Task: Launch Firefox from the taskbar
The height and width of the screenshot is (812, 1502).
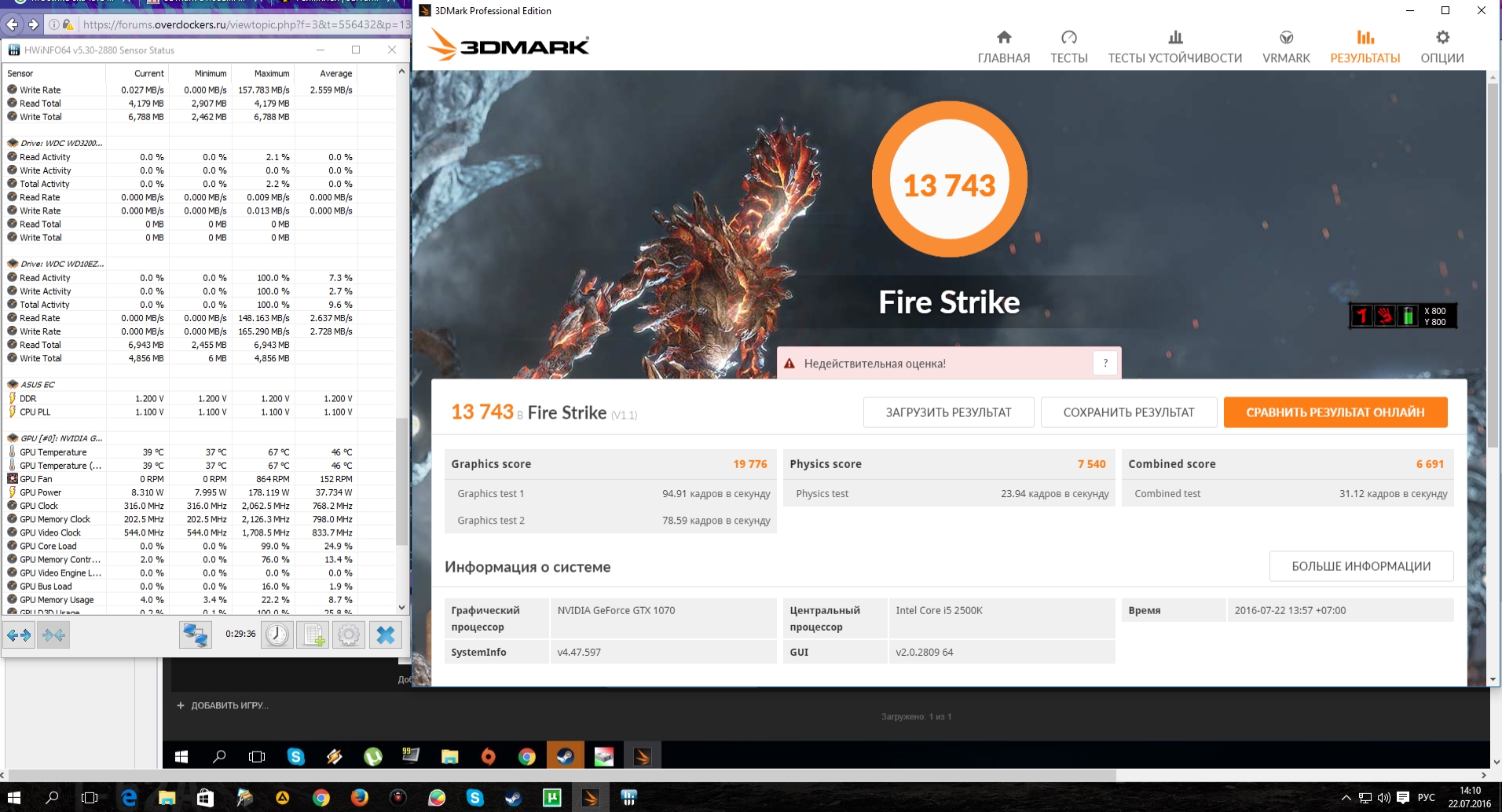Action: pos(360,798)
